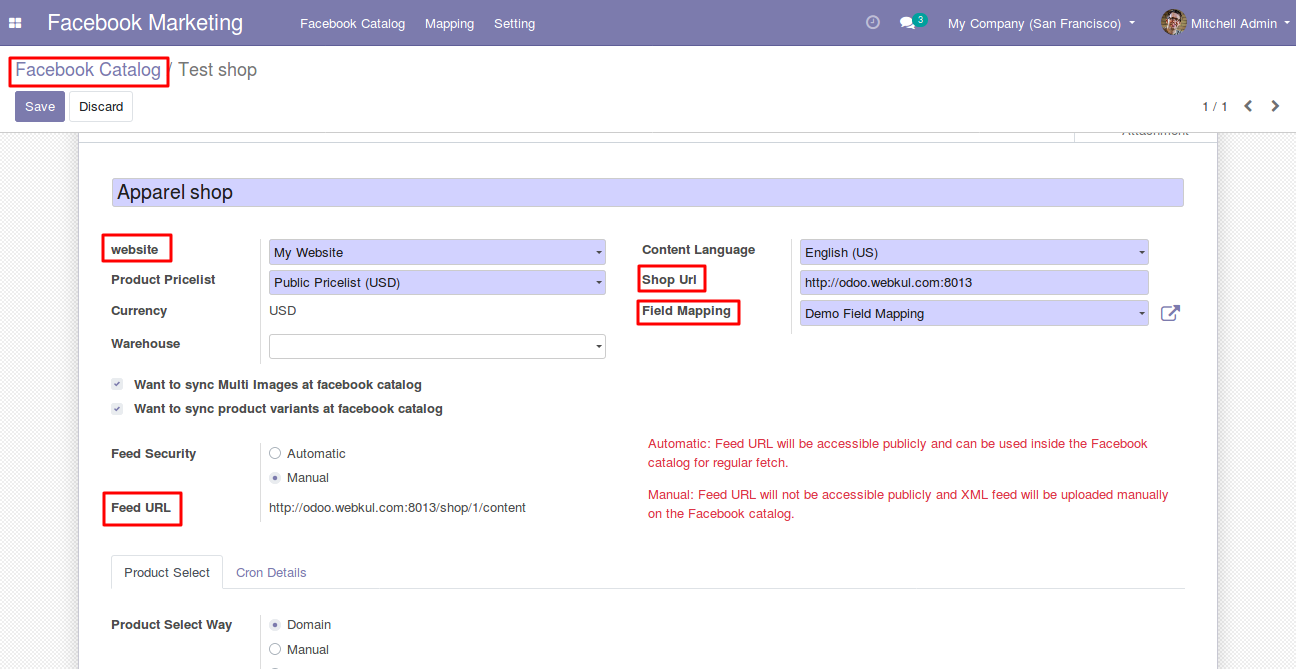This screenshot has height=669, width=1296.
Task: Open Field Mapping dropdown
Action: (974, 313)
